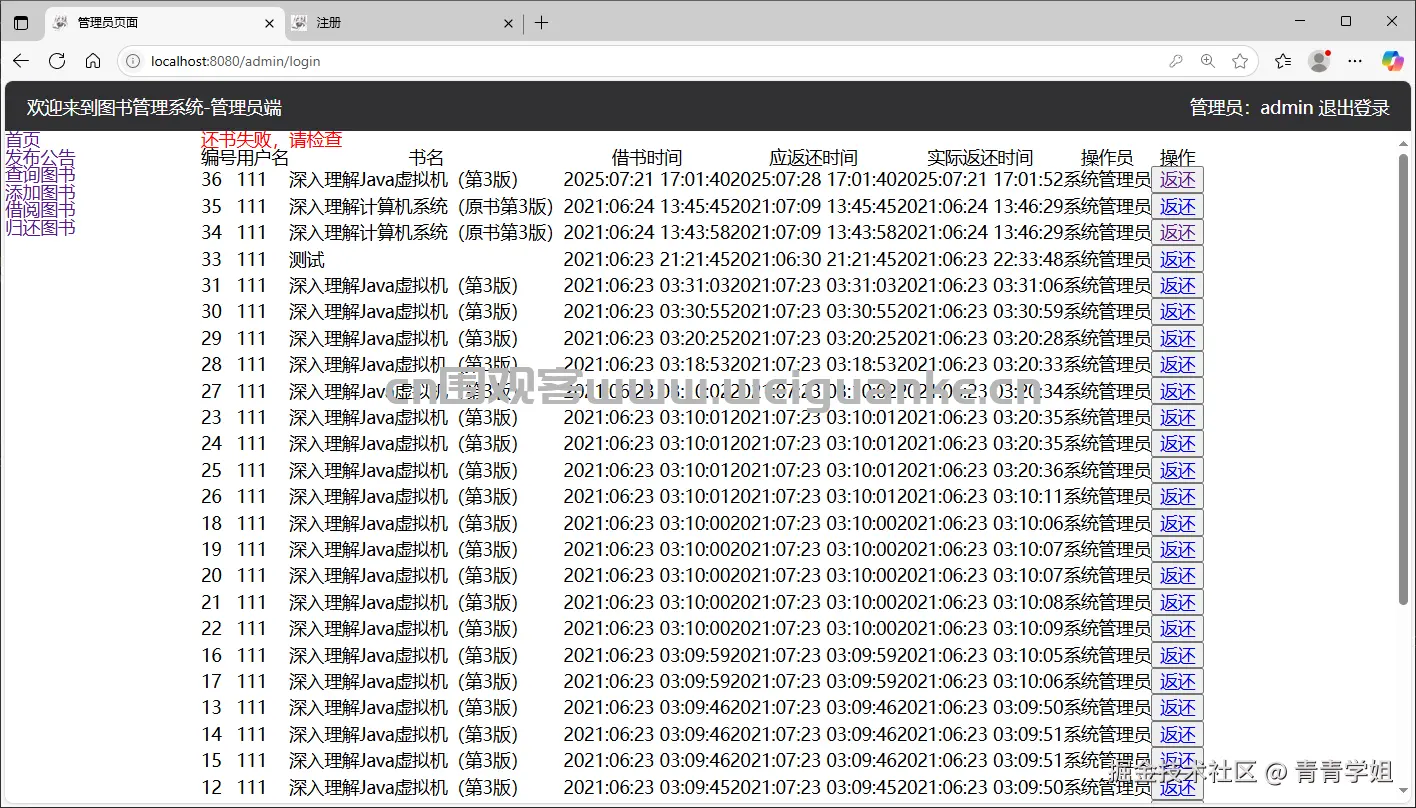Screen dimensions: 1416x808
Task: Click 返还 for record number 29
Action: coord(1177,338)
